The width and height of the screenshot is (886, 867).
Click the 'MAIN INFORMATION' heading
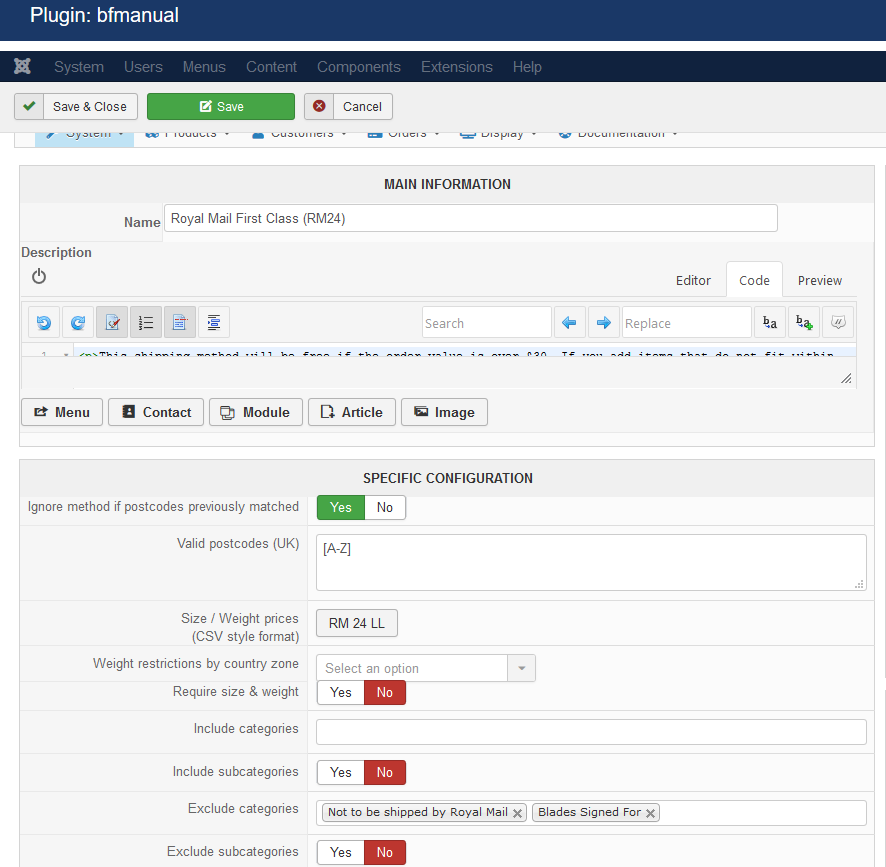coord(448,184)
